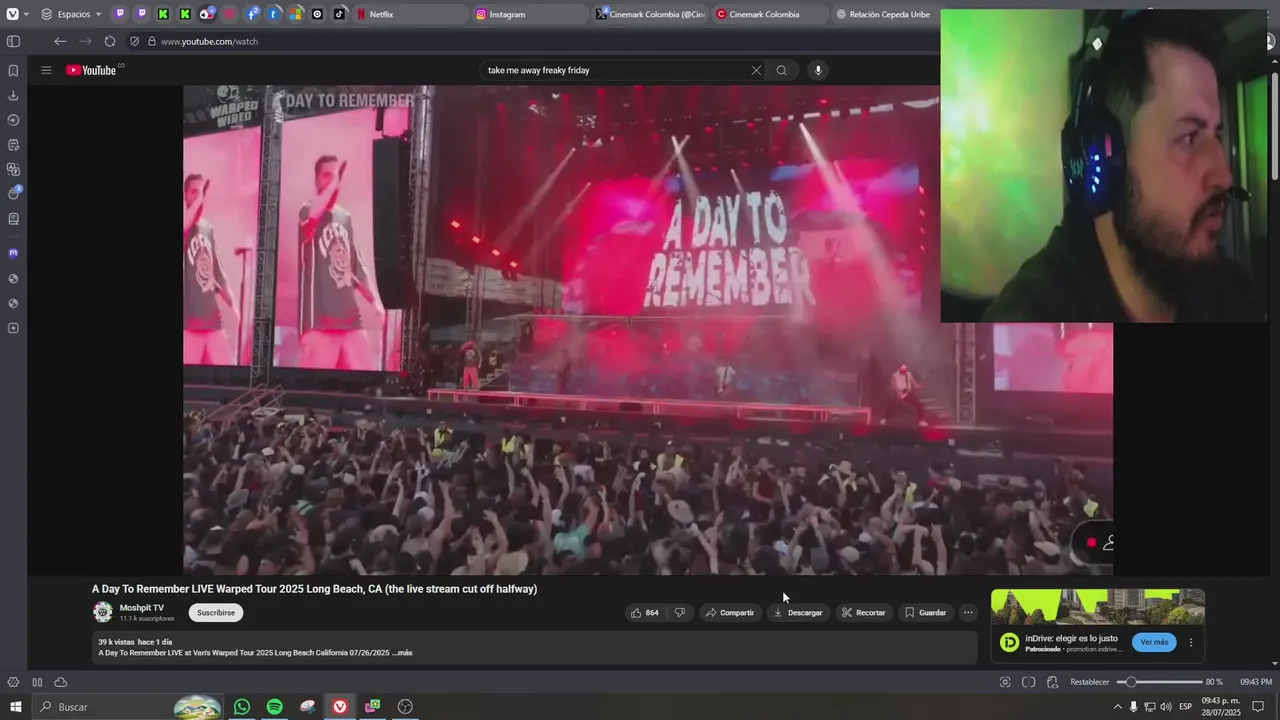1280x720 pixels.
Task: Open the inDrive ad banner image
Action: [x=1098, y=607]
